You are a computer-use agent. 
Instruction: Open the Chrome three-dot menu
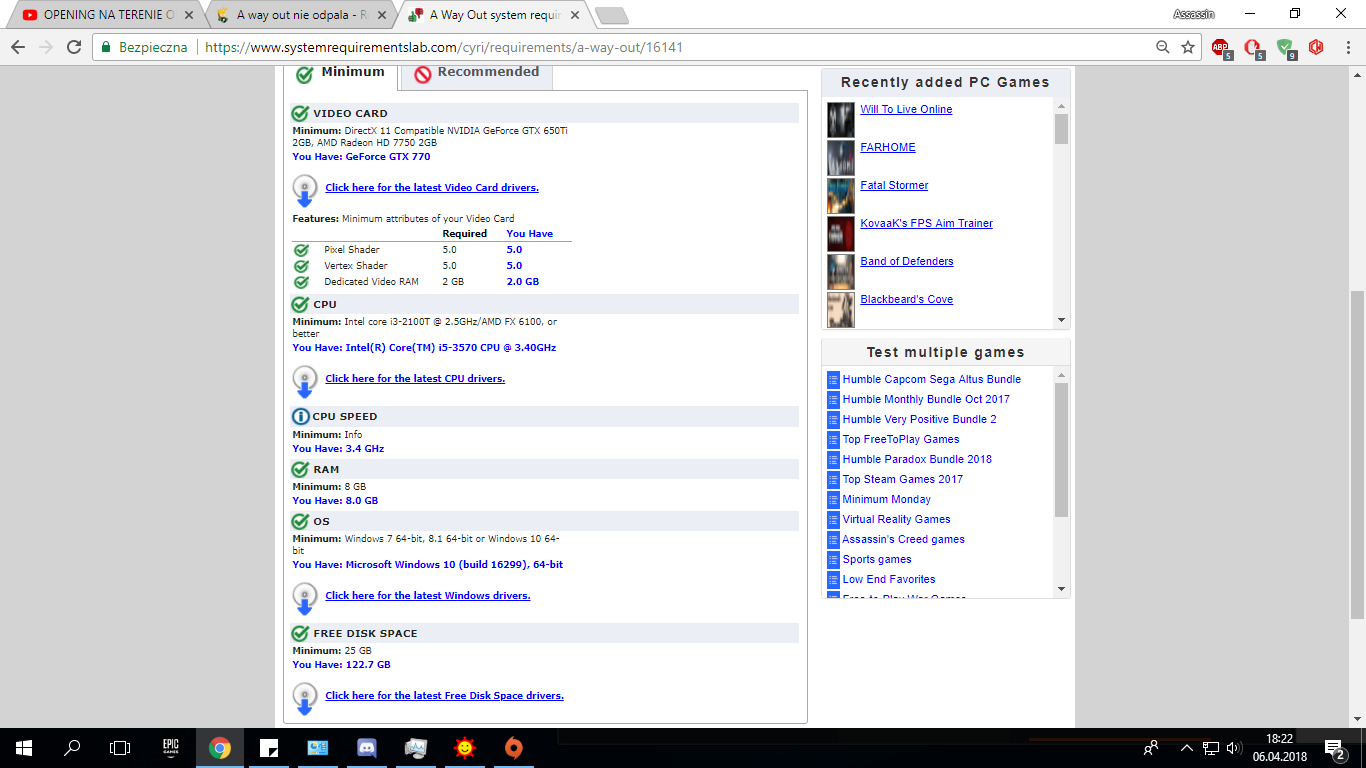click(x=1346, y=47)
